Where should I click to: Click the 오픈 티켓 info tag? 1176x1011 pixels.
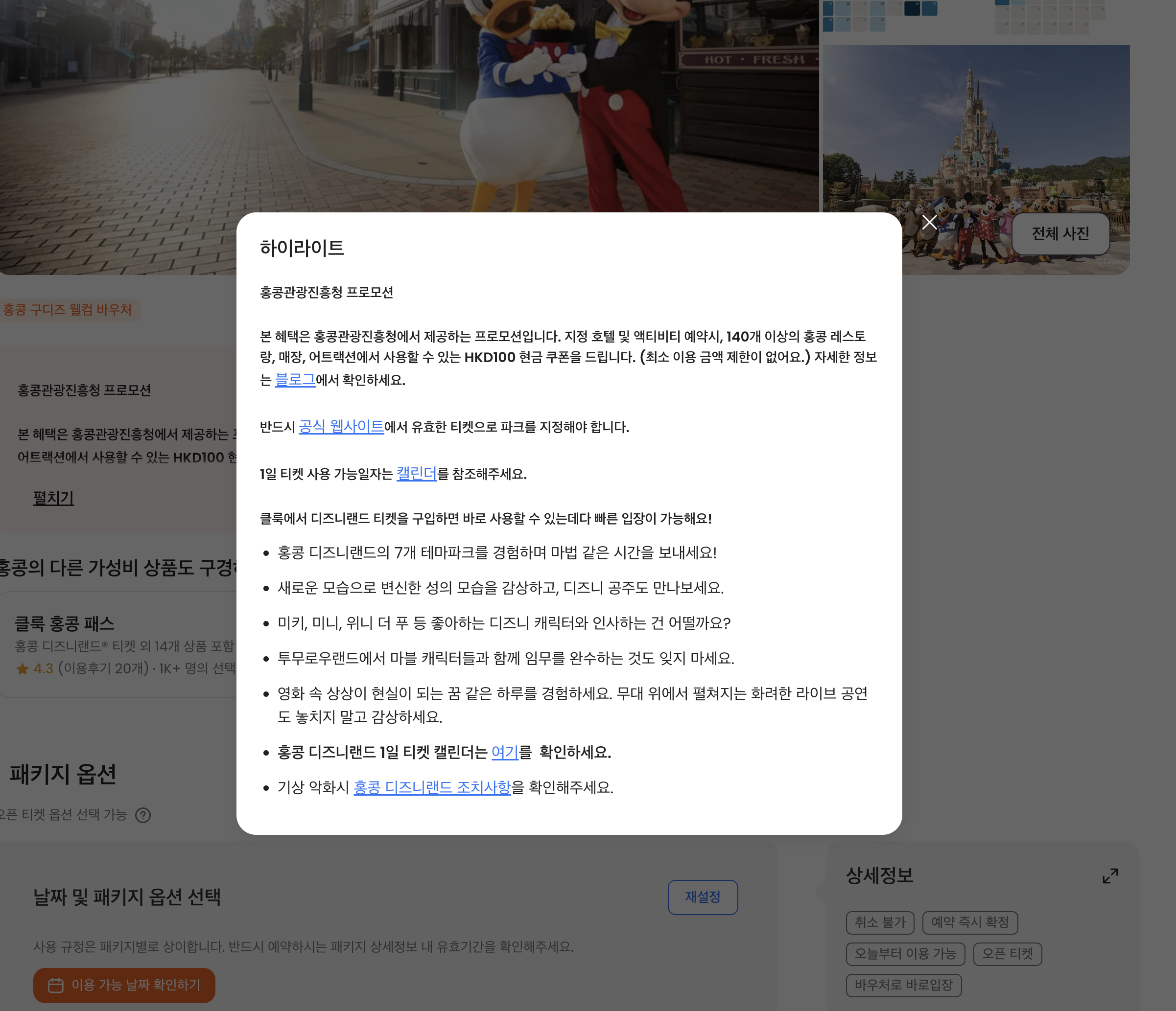[1008, 954]
